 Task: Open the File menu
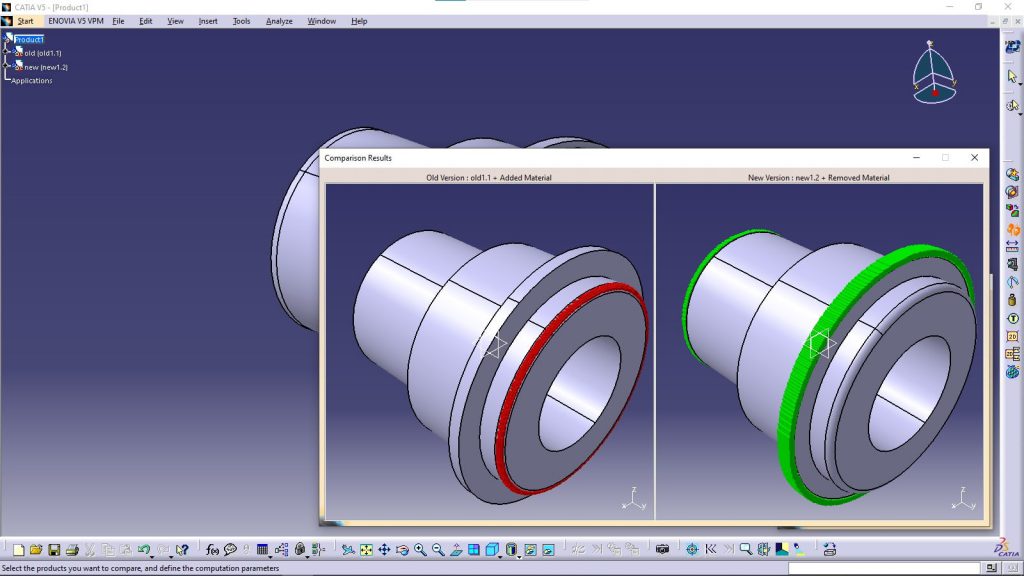click(x=118, y=21)
